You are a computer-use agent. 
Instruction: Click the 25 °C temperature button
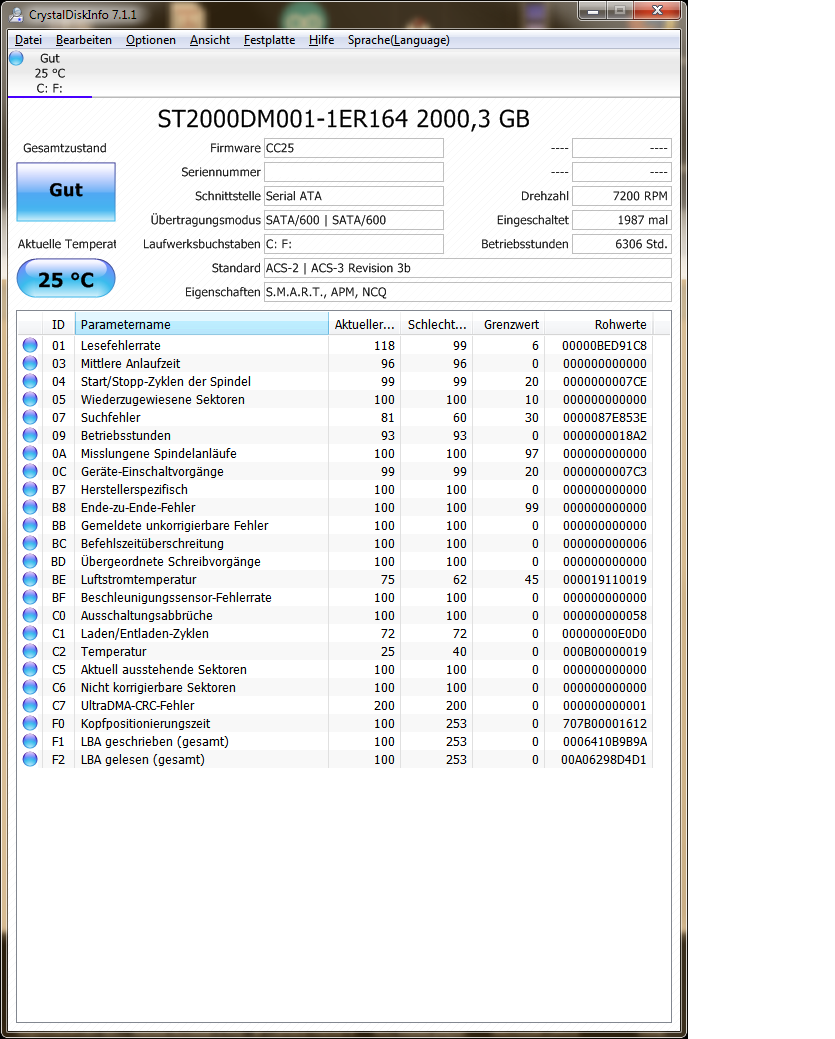pyautogui.click(x=66, y=279)
